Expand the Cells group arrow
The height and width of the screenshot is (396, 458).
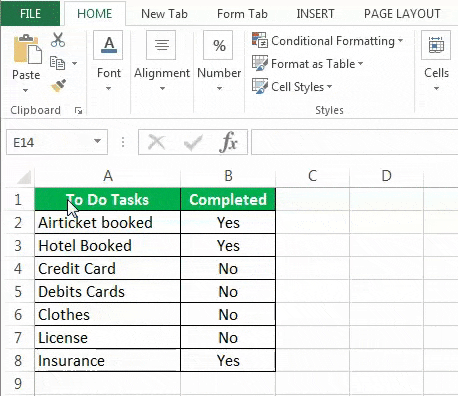pyautogui.click(x=436, y=88)
